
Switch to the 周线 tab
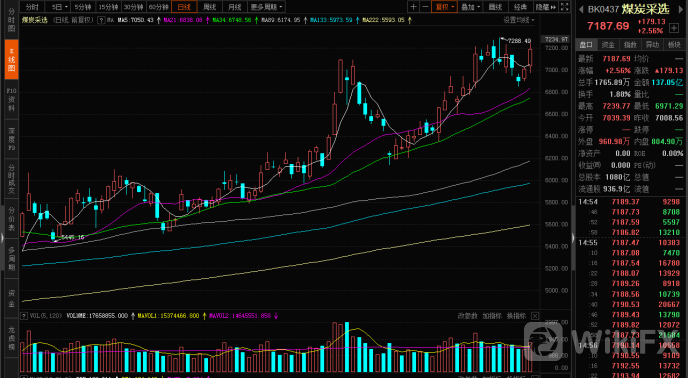tap(210, 7)
